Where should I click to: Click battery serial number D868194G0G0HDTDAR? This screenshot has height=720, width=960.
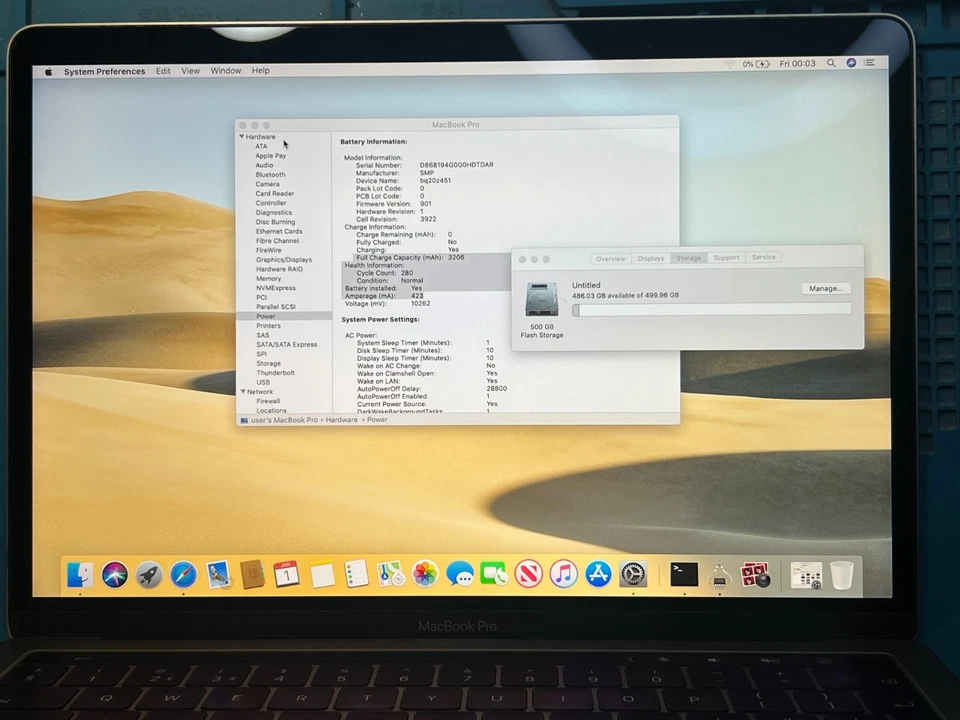[456, 165]
